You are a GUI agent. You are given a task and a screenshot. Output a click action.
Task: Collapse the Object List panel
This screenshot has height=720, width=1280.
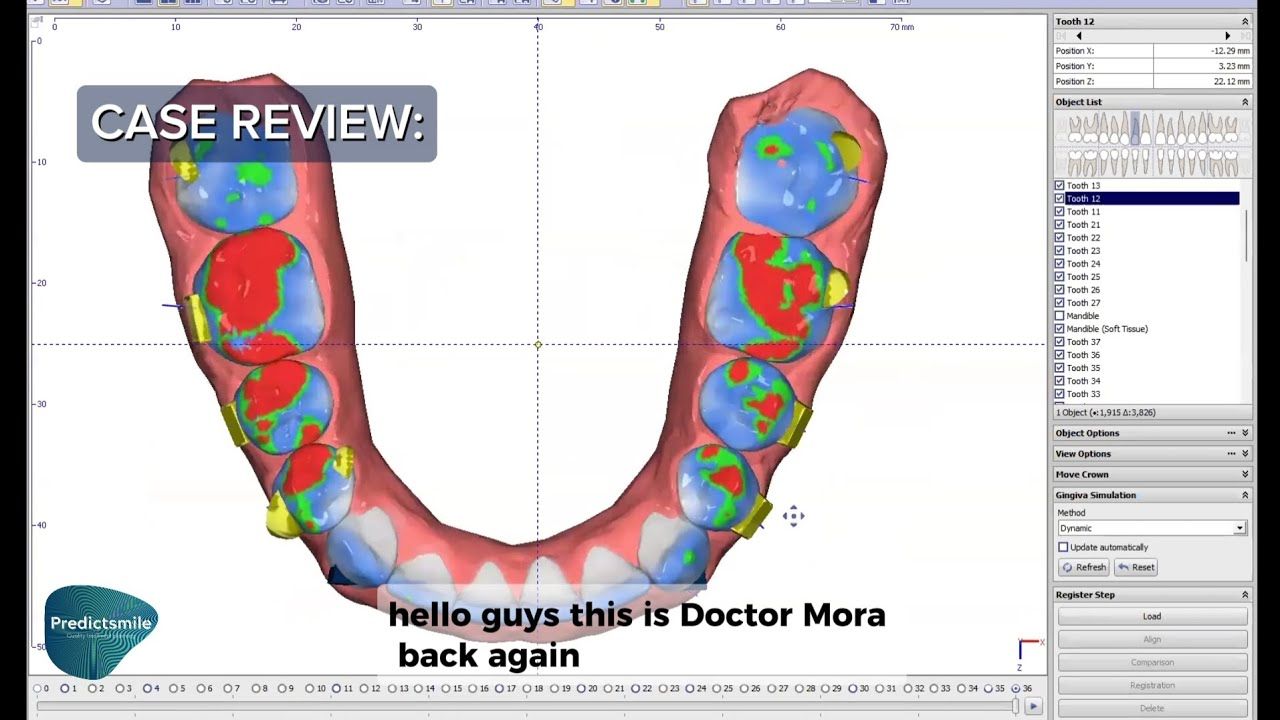[1245, 102]
